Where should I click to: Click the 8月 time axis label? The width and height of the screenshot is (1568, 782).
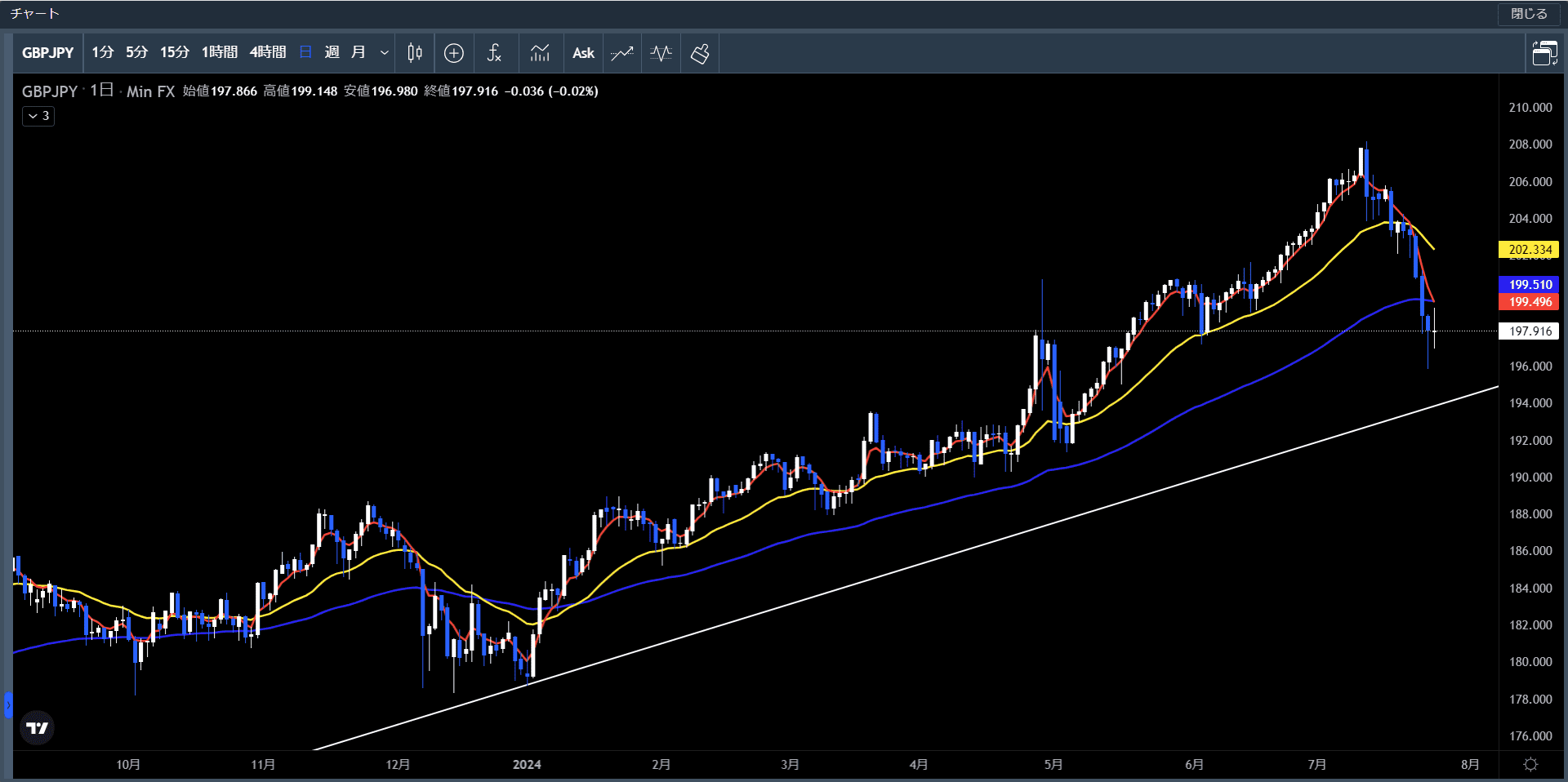1470,765
